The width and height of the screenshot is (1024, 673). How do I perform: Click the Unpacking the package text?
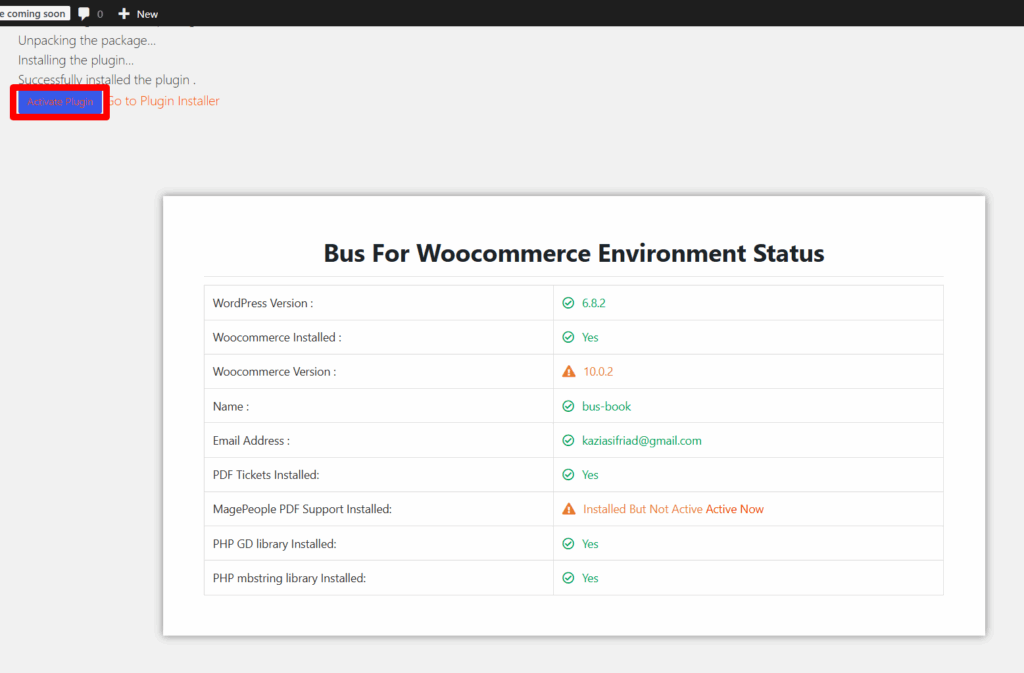coord(87,40)
